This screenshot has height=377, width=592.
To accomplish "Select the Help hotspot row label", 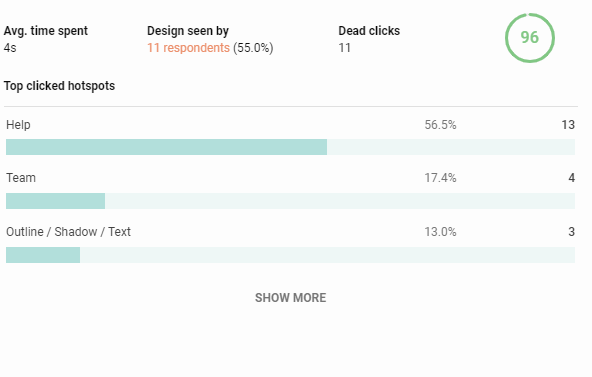I will pyautogui.click(x=18, y=125).
